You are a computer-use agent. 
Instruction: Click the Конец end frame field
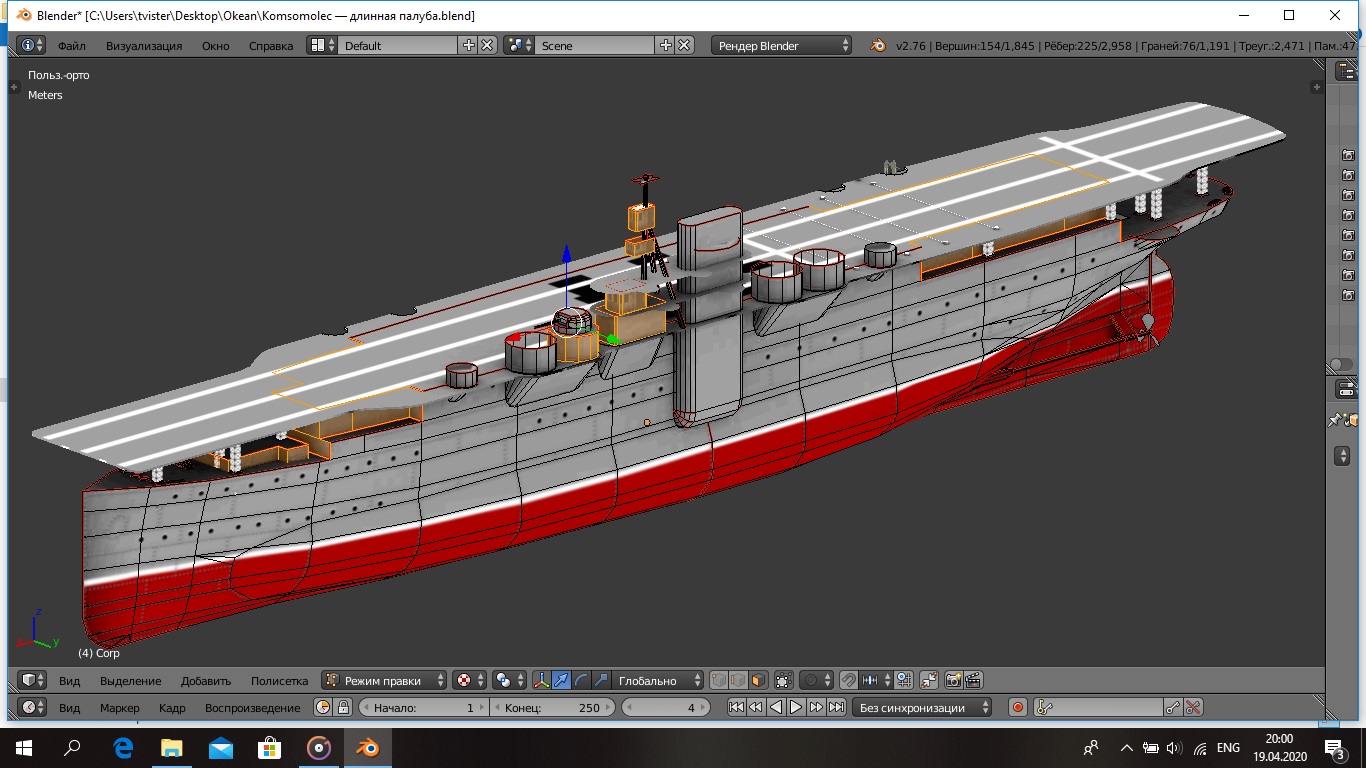click(x=551, y=707)
